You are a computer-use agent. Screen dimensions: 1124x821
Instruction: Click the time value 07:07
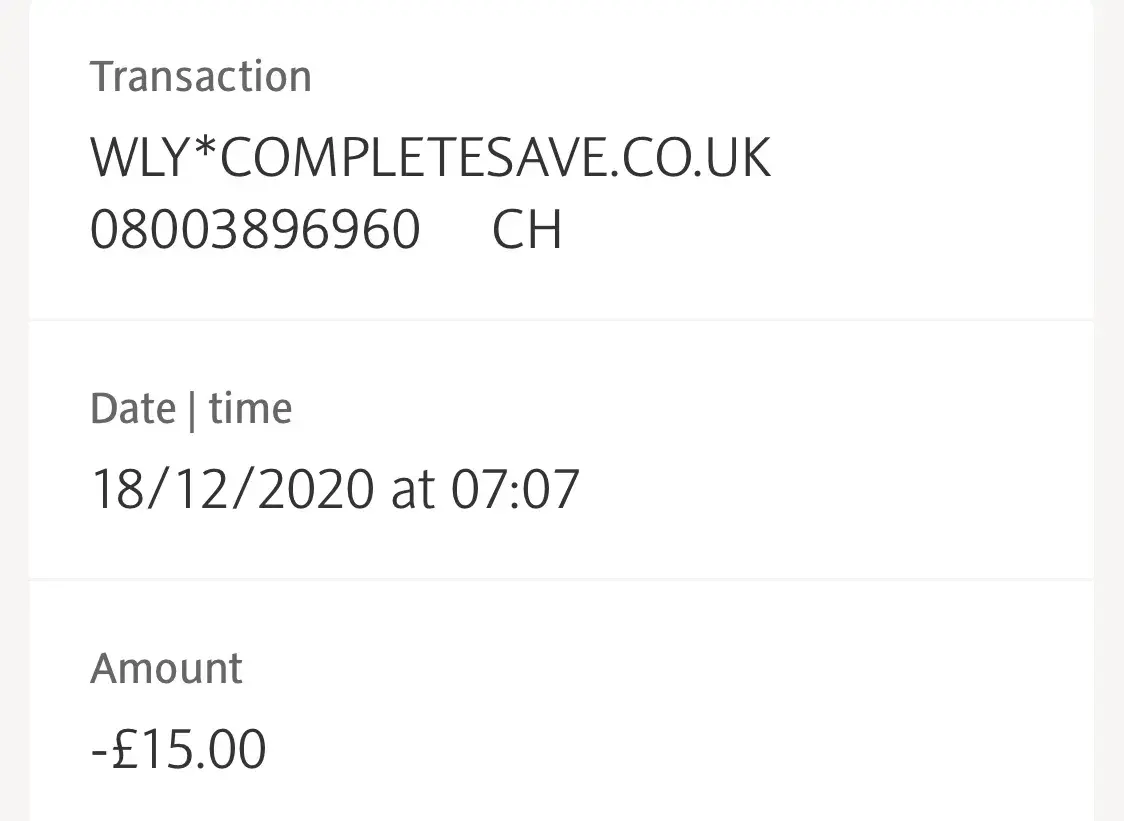[x=515, y=490]
